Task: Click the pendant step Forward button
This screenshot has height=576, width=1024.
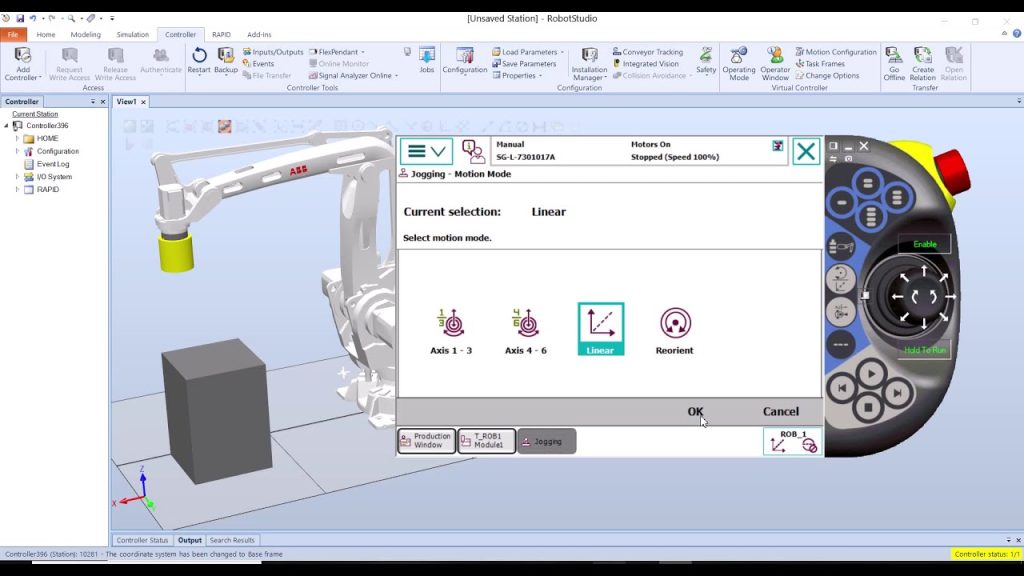Action: click(897, 392)
